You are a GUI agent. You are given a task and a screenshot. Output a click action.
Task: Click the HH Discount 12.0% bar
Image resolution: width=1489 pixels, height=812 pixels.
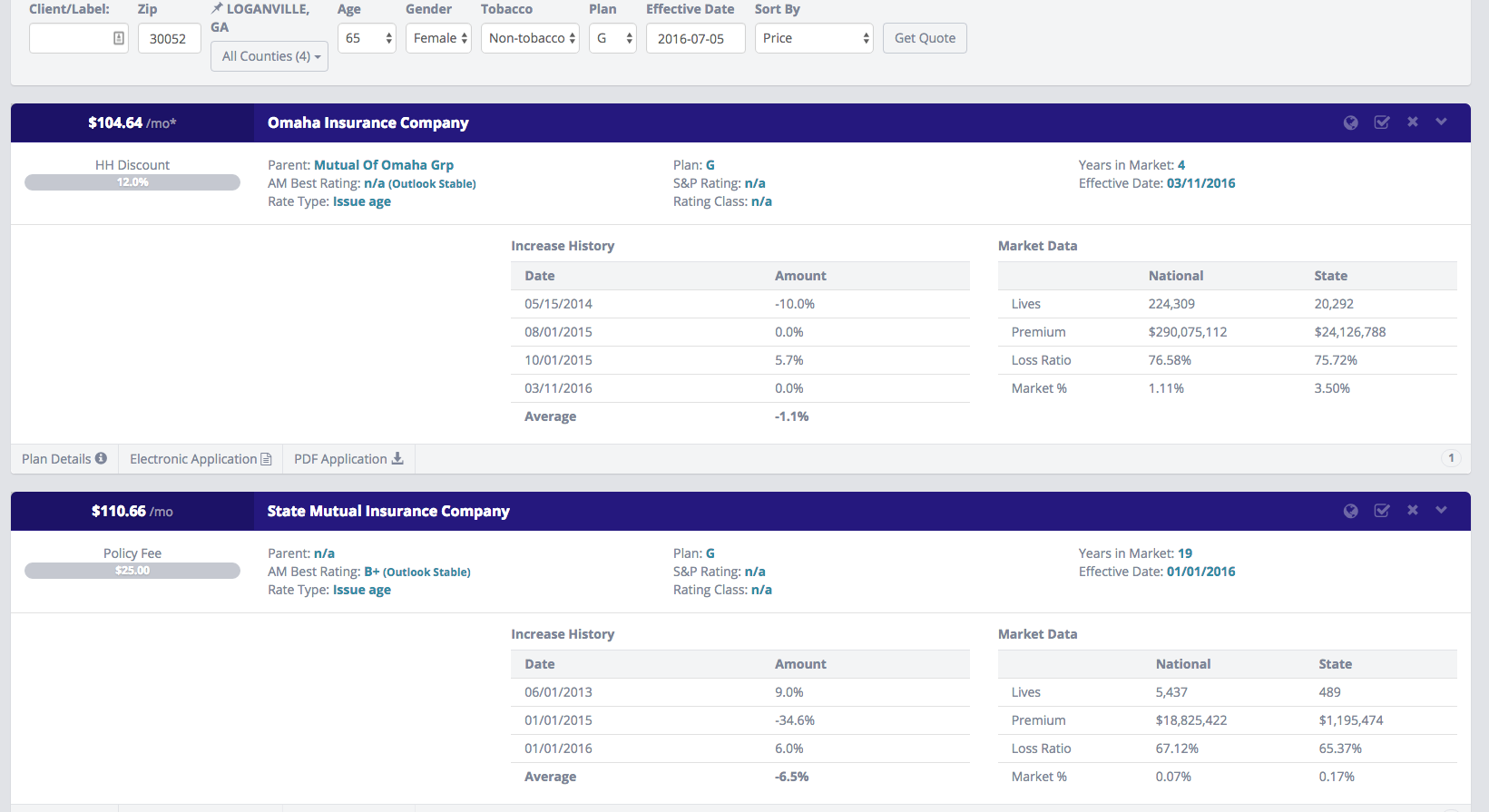tap(132, 182)
